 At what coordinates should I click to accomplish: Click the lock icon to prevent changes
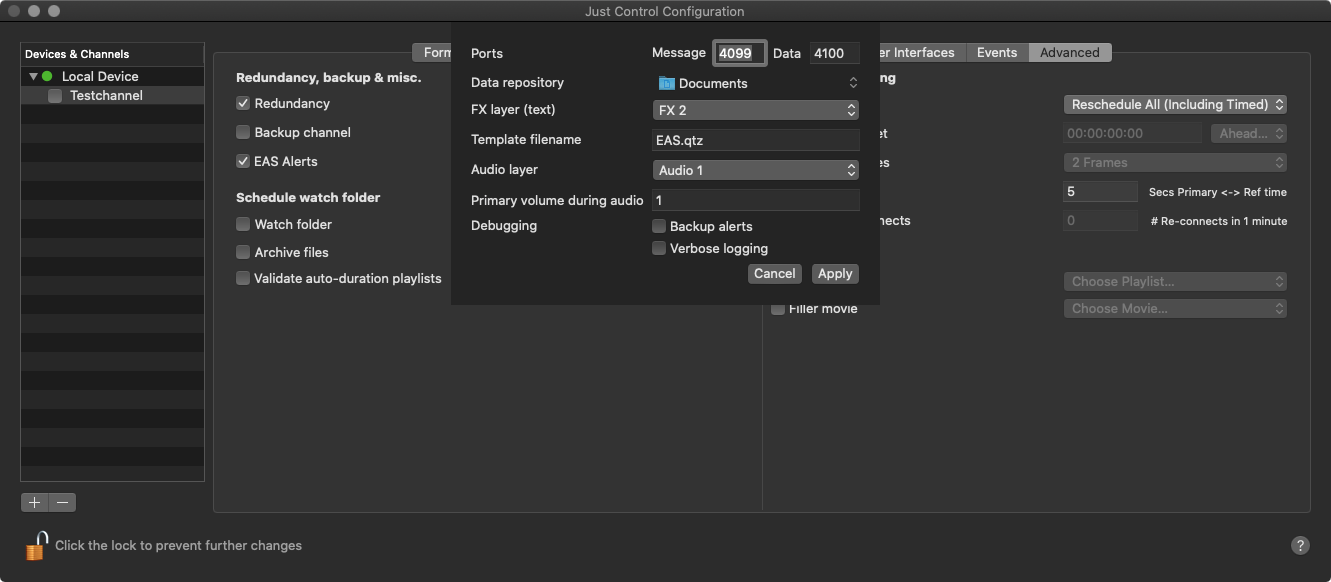(x=37, y=546)
